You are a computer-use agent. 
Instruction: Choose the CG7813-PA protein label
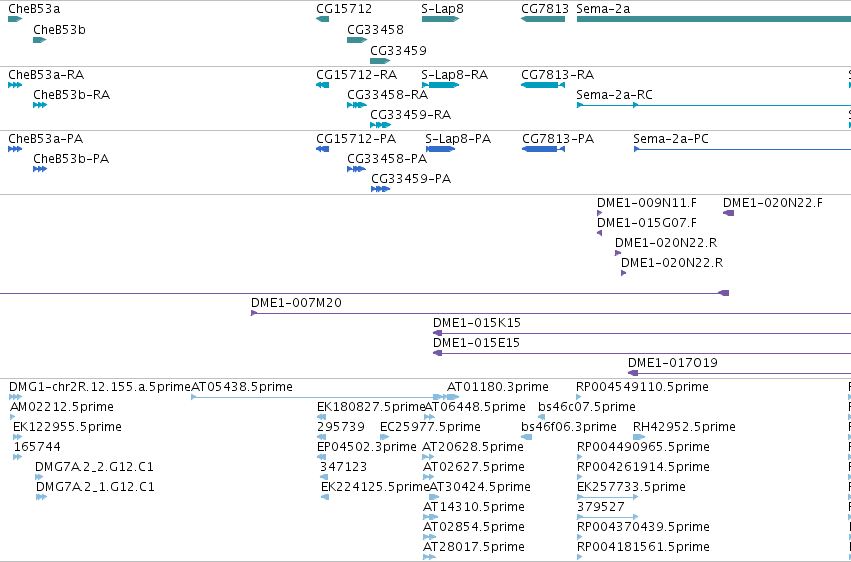point(558,139)
